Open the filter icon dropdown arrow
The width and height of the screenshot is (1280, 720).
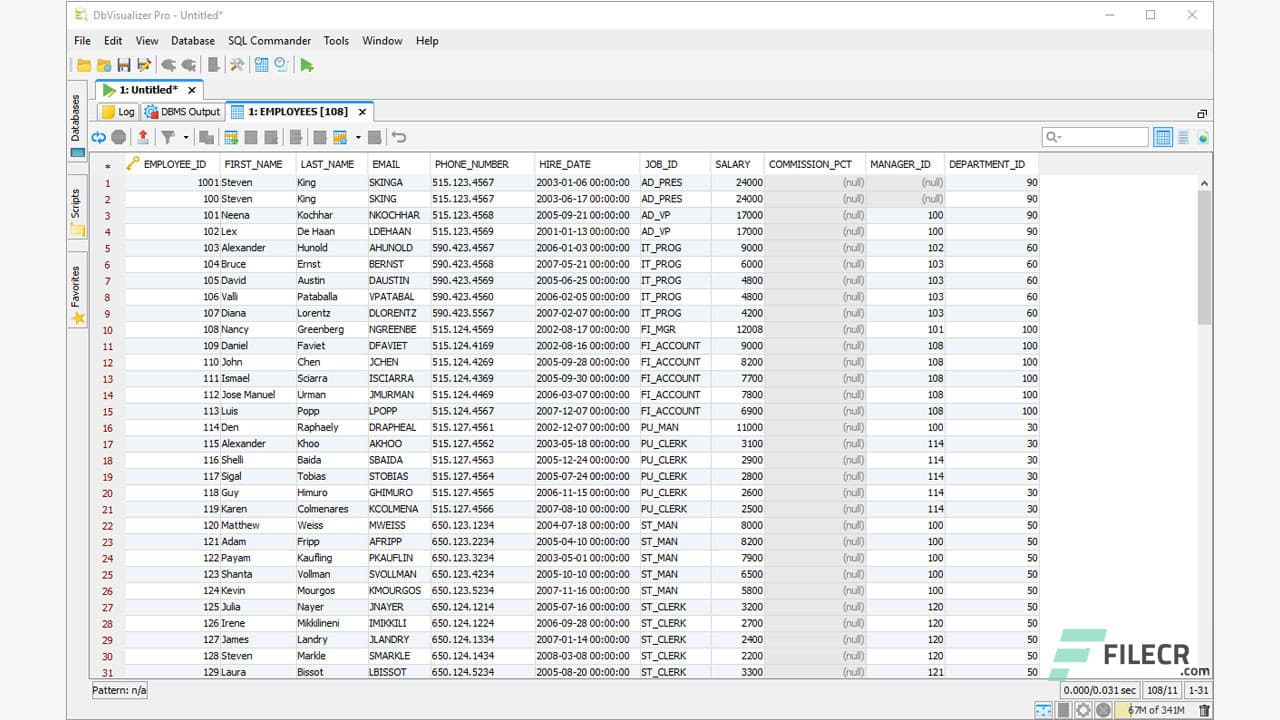tap(185, 137)
